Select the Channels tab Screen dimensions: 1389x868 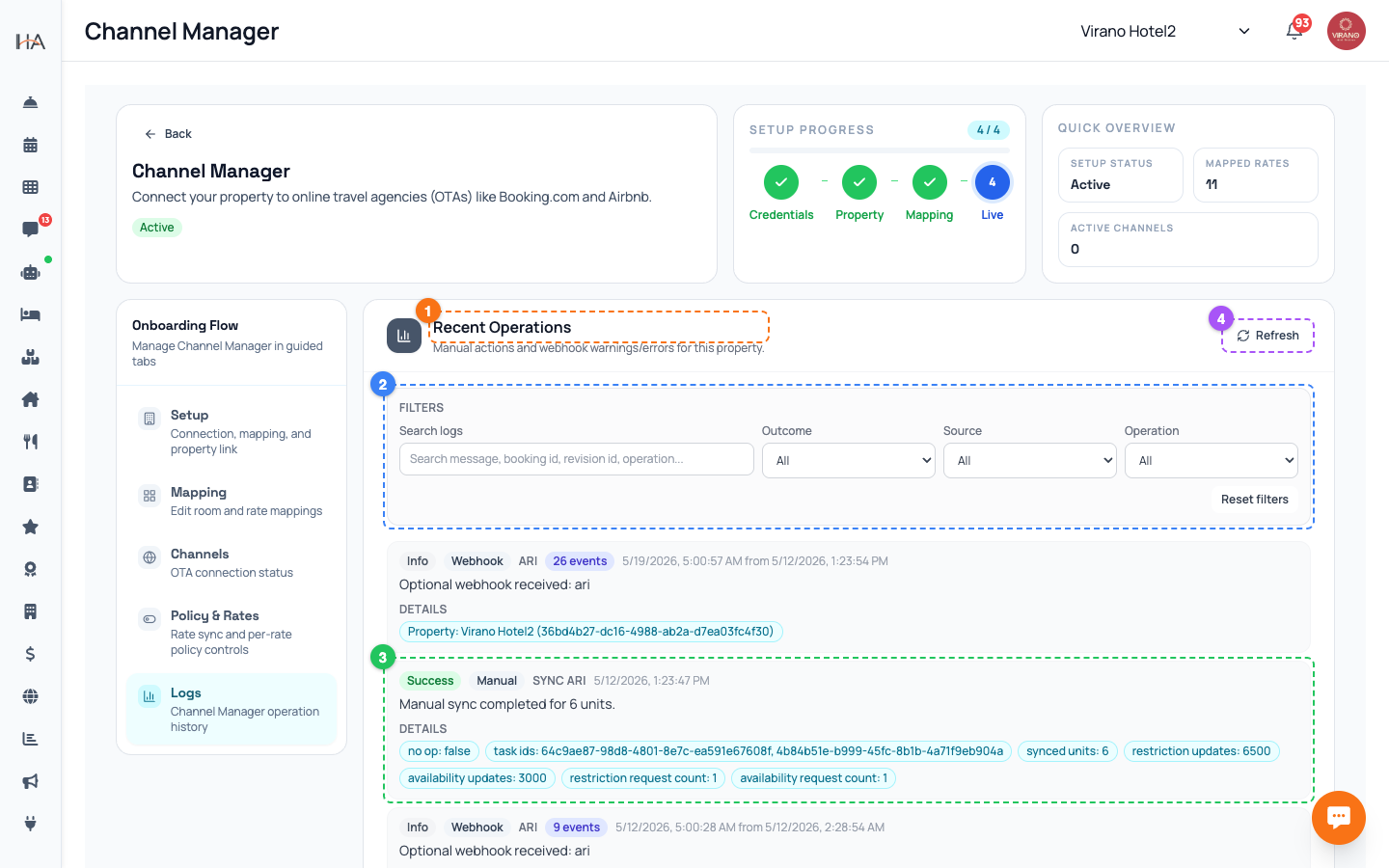(231, 562)
